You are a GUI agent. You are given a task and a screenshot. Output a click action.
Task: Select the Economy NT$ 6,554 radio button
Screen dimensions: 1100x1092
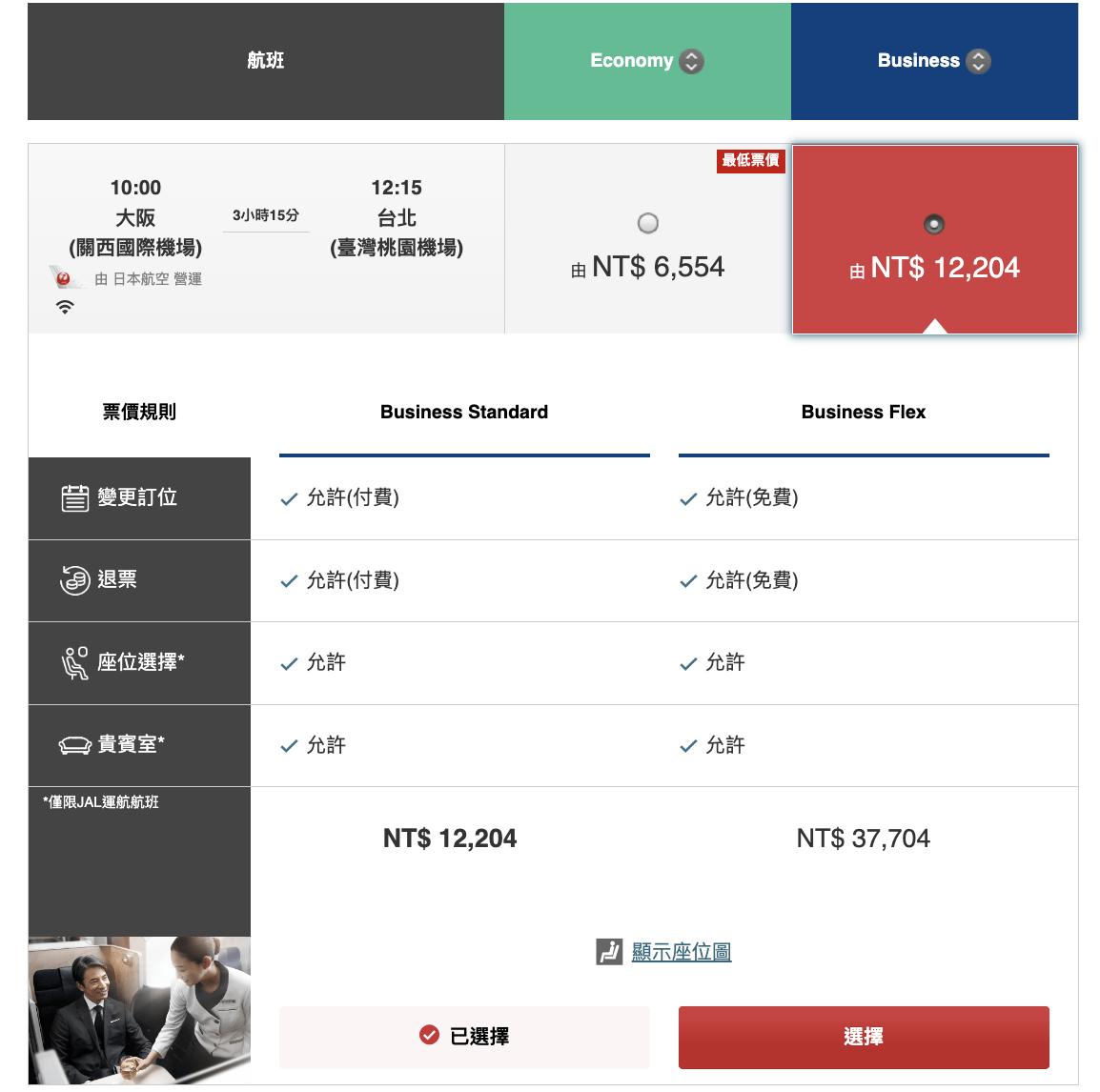pos(647,223)
